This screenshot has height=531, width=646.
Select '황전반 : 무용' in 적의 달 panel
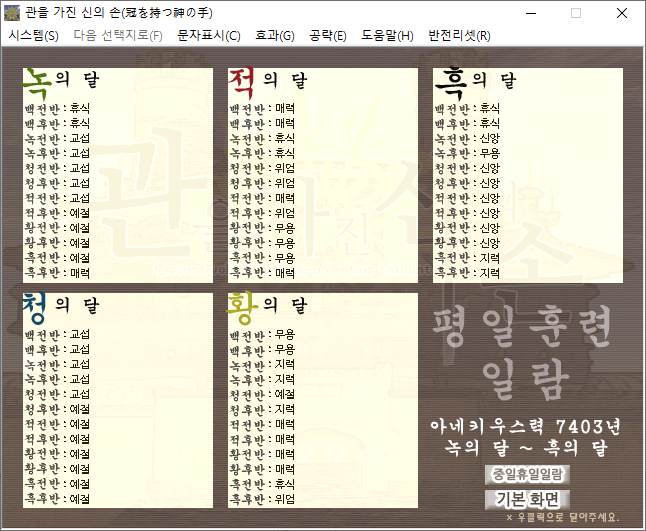(x=262, y=228)
